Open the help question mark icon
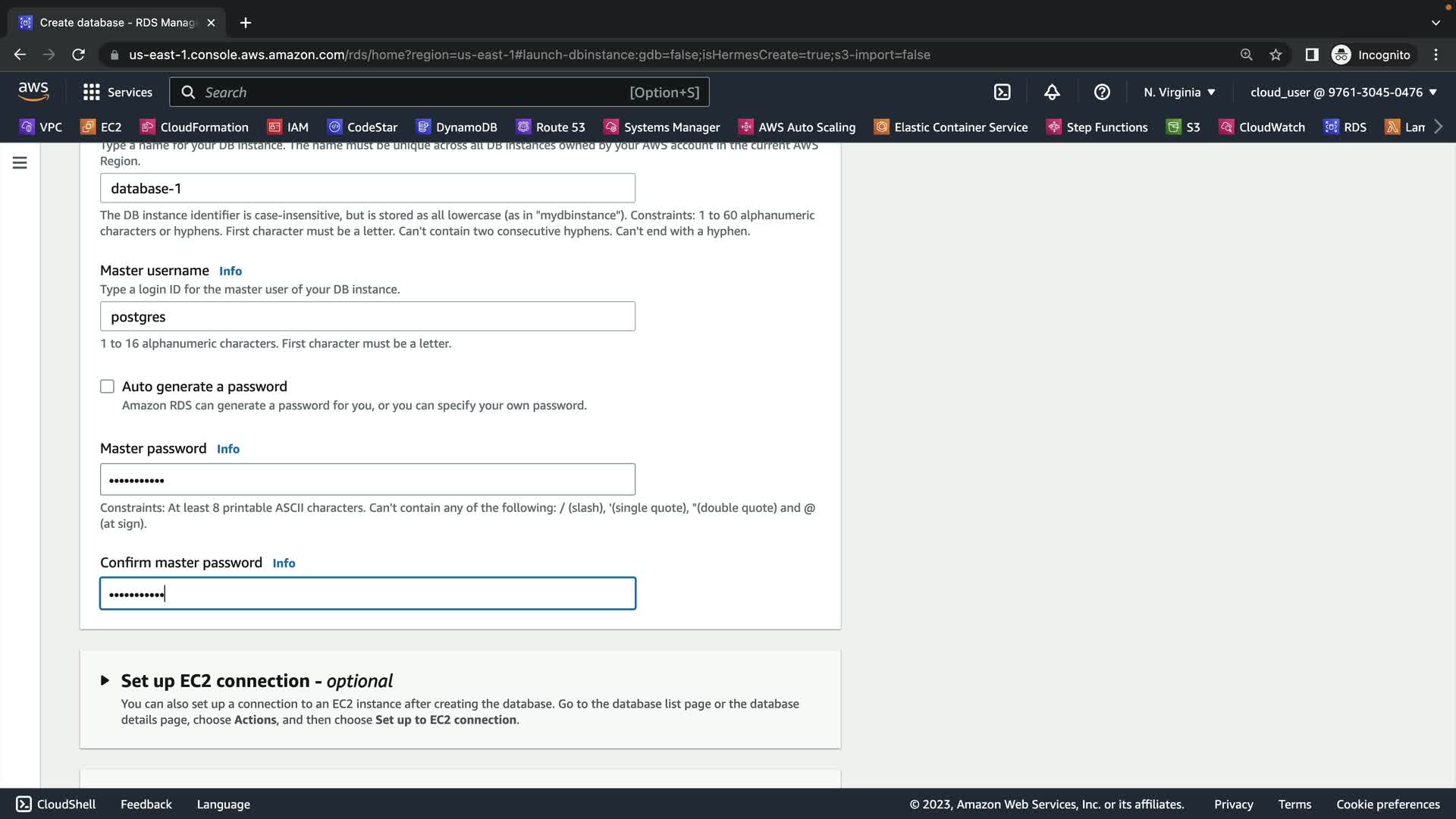Screen dimensions: 1456x819 (1102, 93)
